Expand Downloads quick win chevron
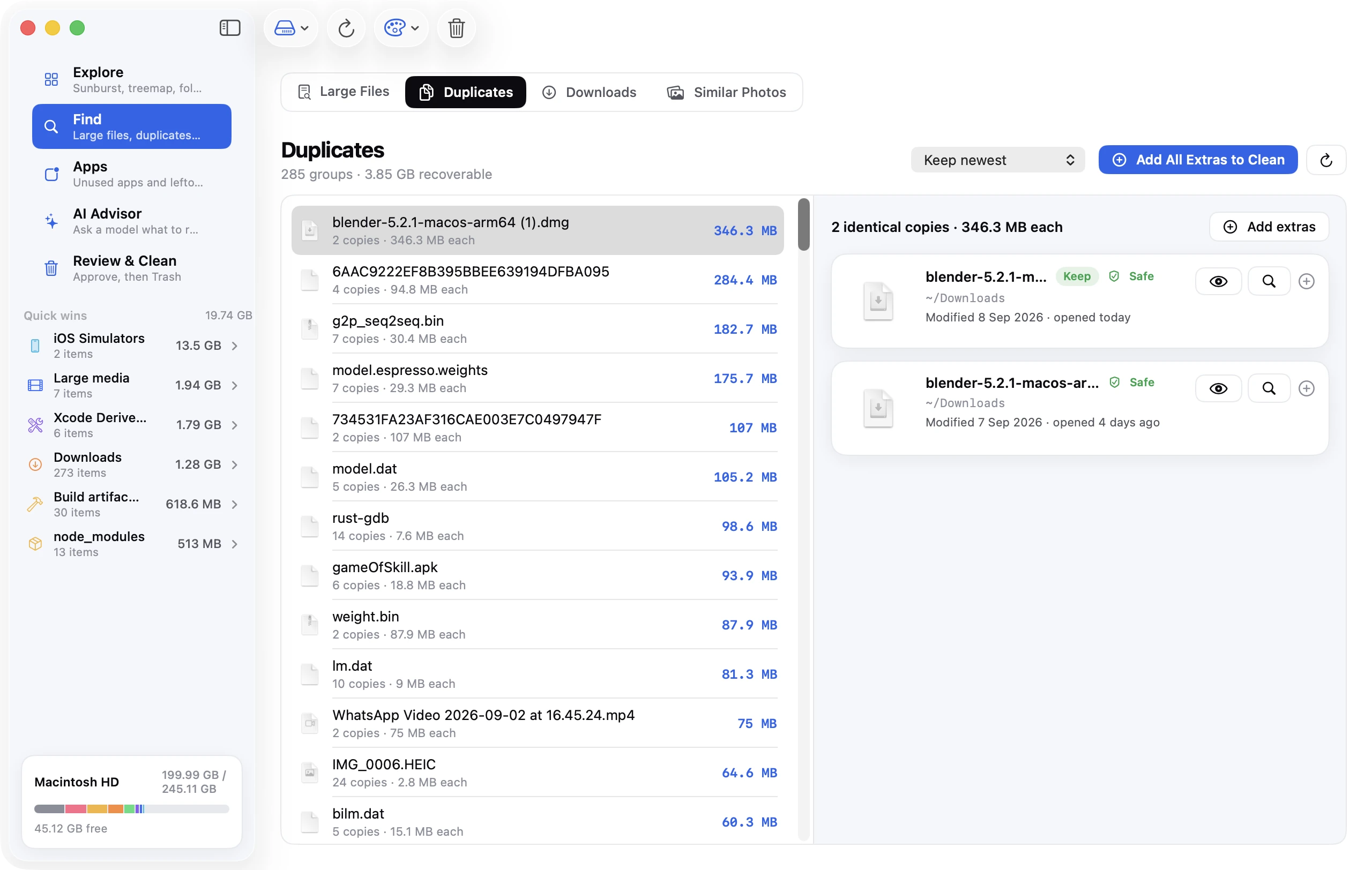Screen dimensions: 1372x870 [234, 464]
